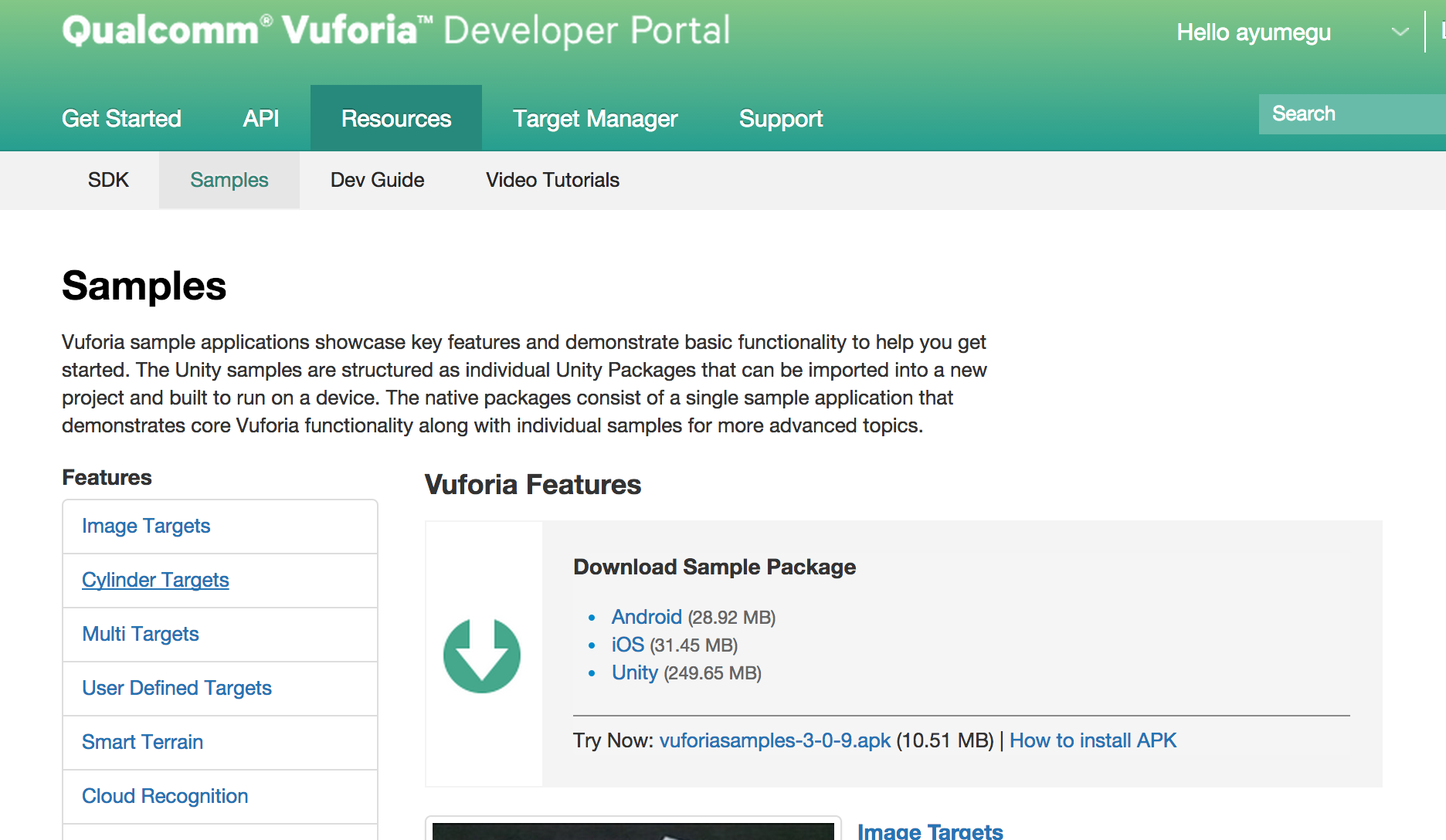Open the Get Started menu
The height and width of the screenshot is (840, 1446).
(121, 118)
